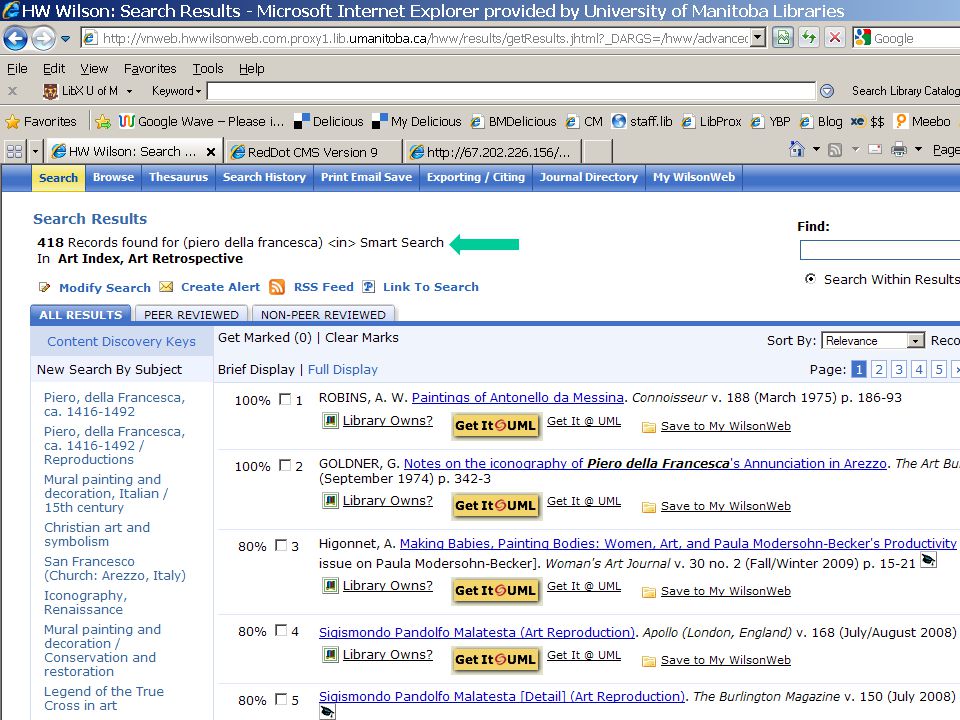Mark record 2 checkbox
The height and width of the screenshot is (720, 960).
285,465
